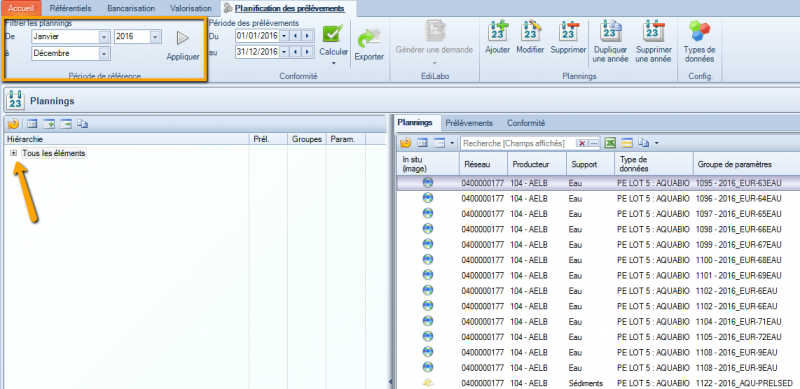800x389 pixels.
Task: Open the Bancarisation ribbon tab
Action: pyautogui.click(x=131, y=8)
